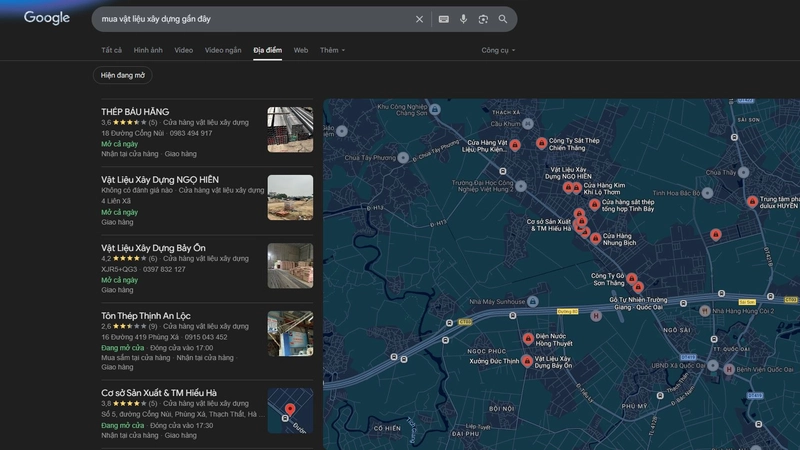Click the Google logo
Screen dimensions: 800x450
pos(46,18)
